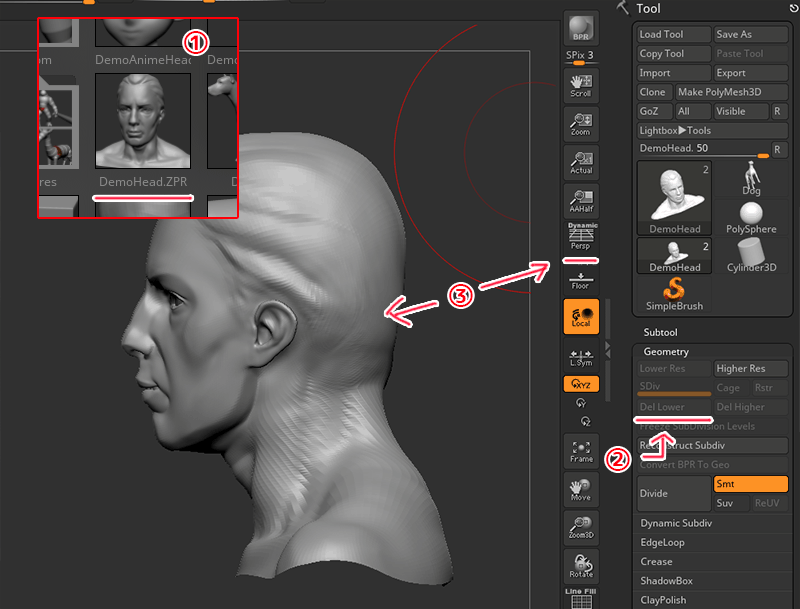This screenshot has height=609, width=800.
Task: Click the BPR render button
Action: pyautogui.click(x=580, y=28)
